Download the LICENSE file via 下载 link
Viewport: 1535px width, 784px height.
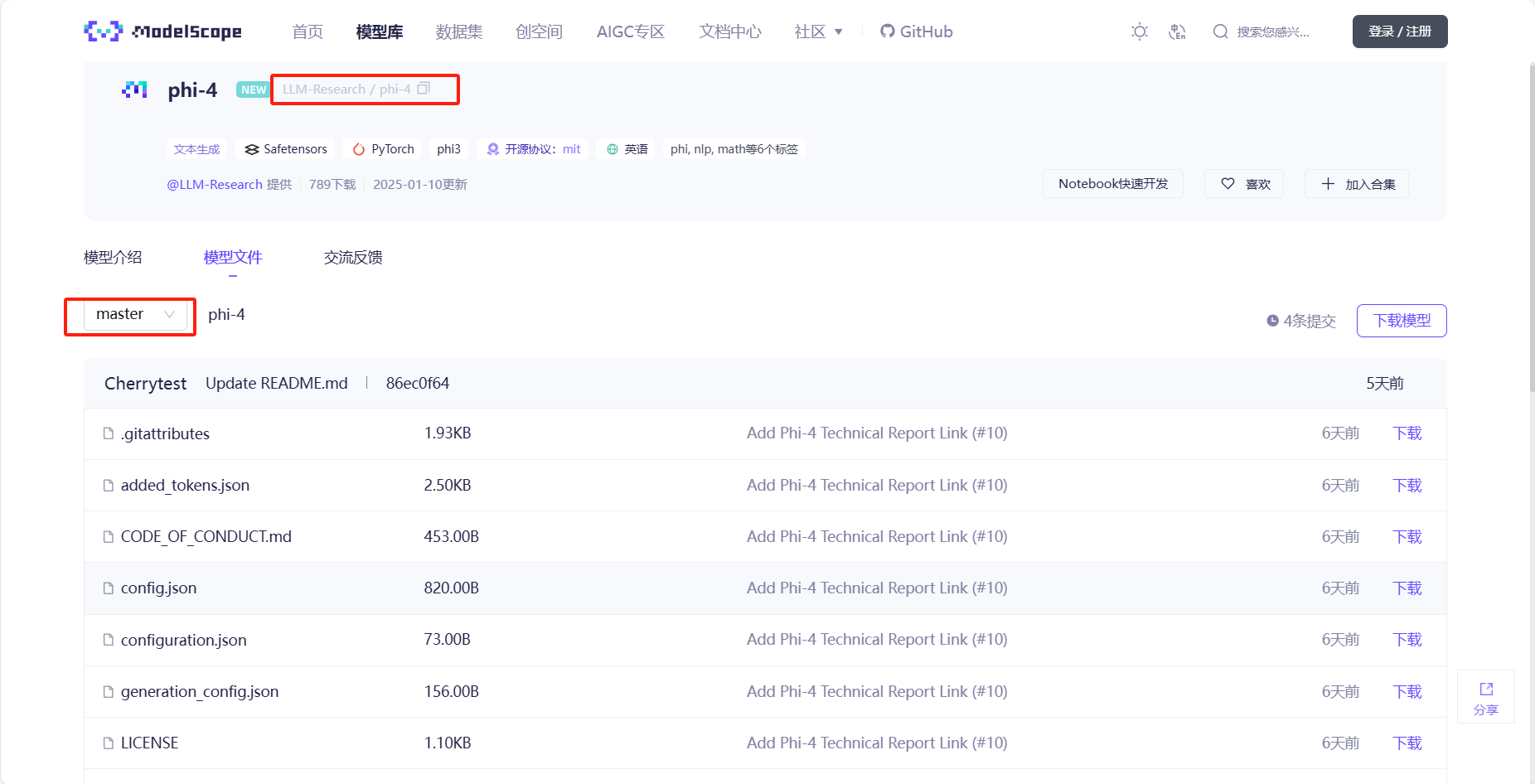[x=1407, y=743]
